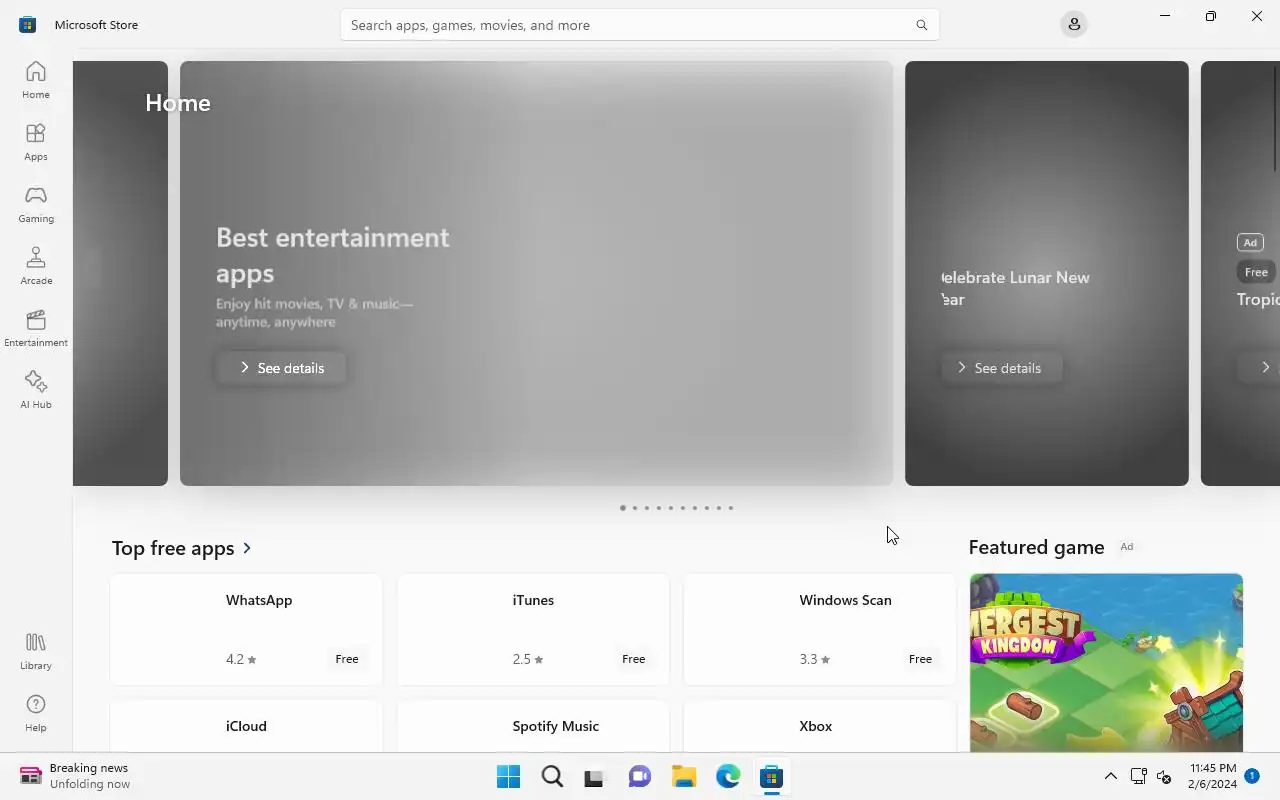Viewport: 1280px width, 800px height.
Task: Click Microsoft Store taskbar icon
Action: (771, 777)
